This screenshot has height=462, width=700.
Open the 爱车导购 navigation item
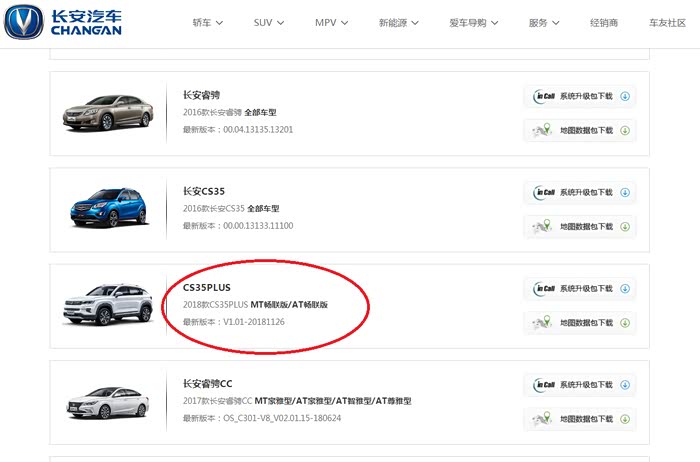click(x=468, y=23)
